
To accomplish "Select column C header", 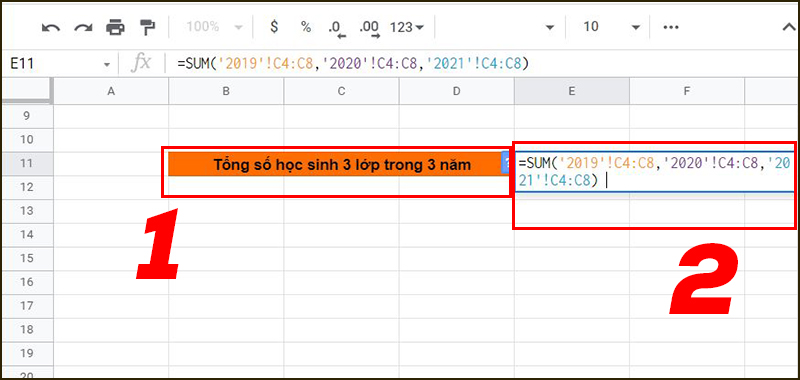I will 341,91.
